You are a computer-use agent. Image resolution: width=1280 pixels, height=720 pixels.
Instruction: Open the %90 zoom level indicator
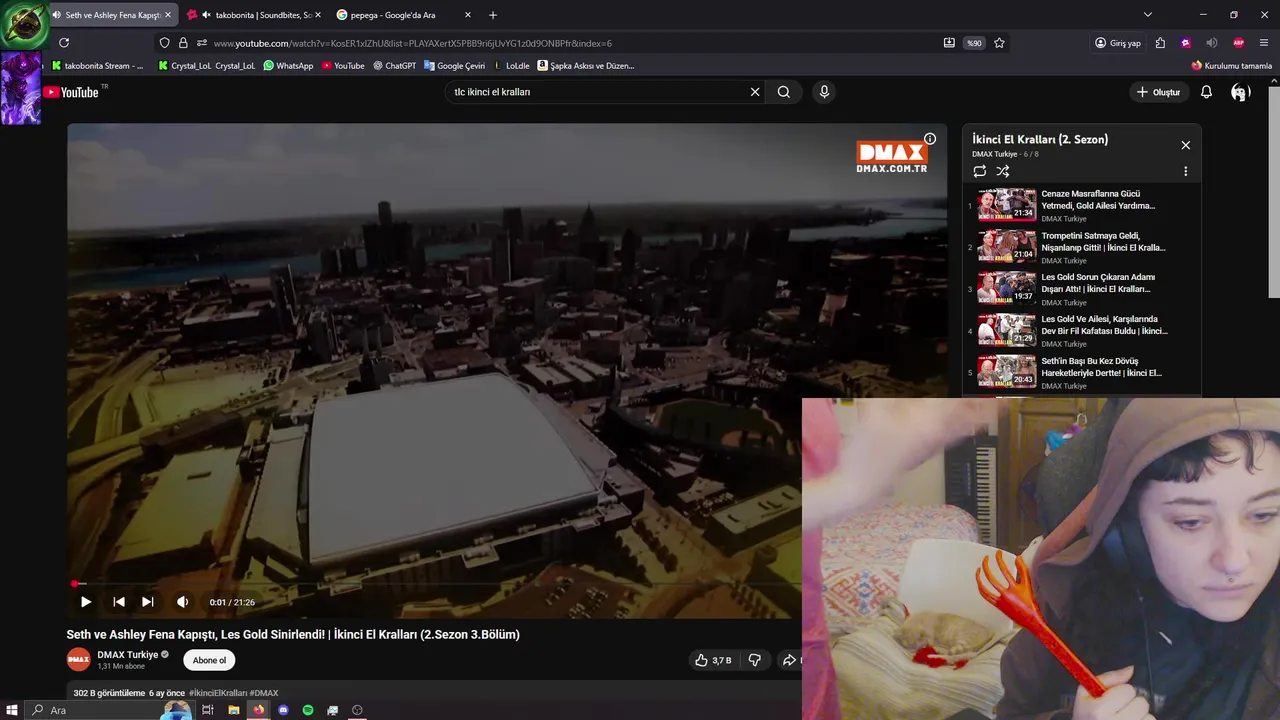coord(973,43)
